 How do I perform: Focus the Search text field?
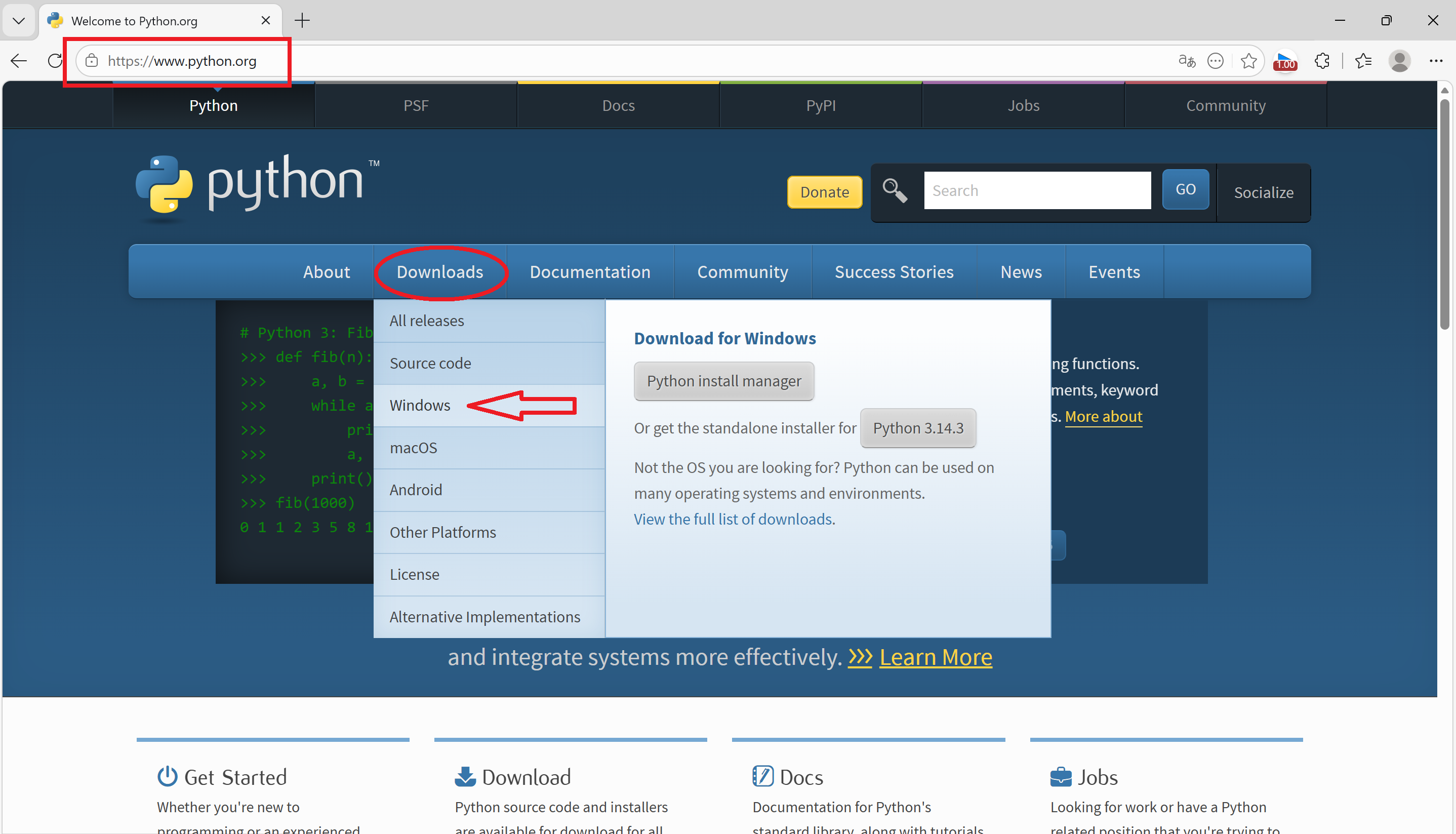coord(1037,190)
